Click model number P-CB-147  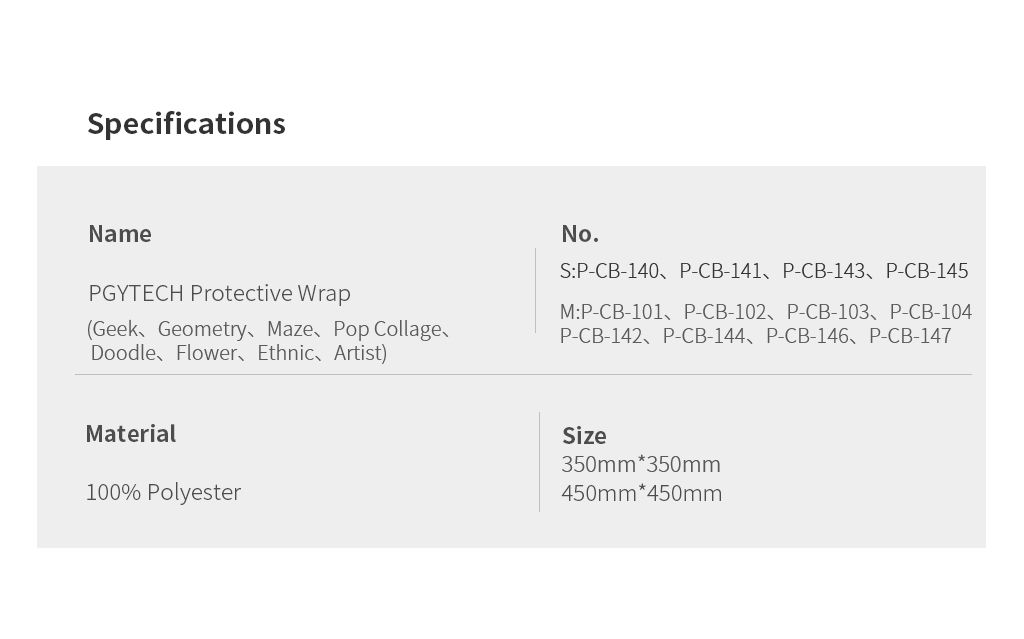910,336
